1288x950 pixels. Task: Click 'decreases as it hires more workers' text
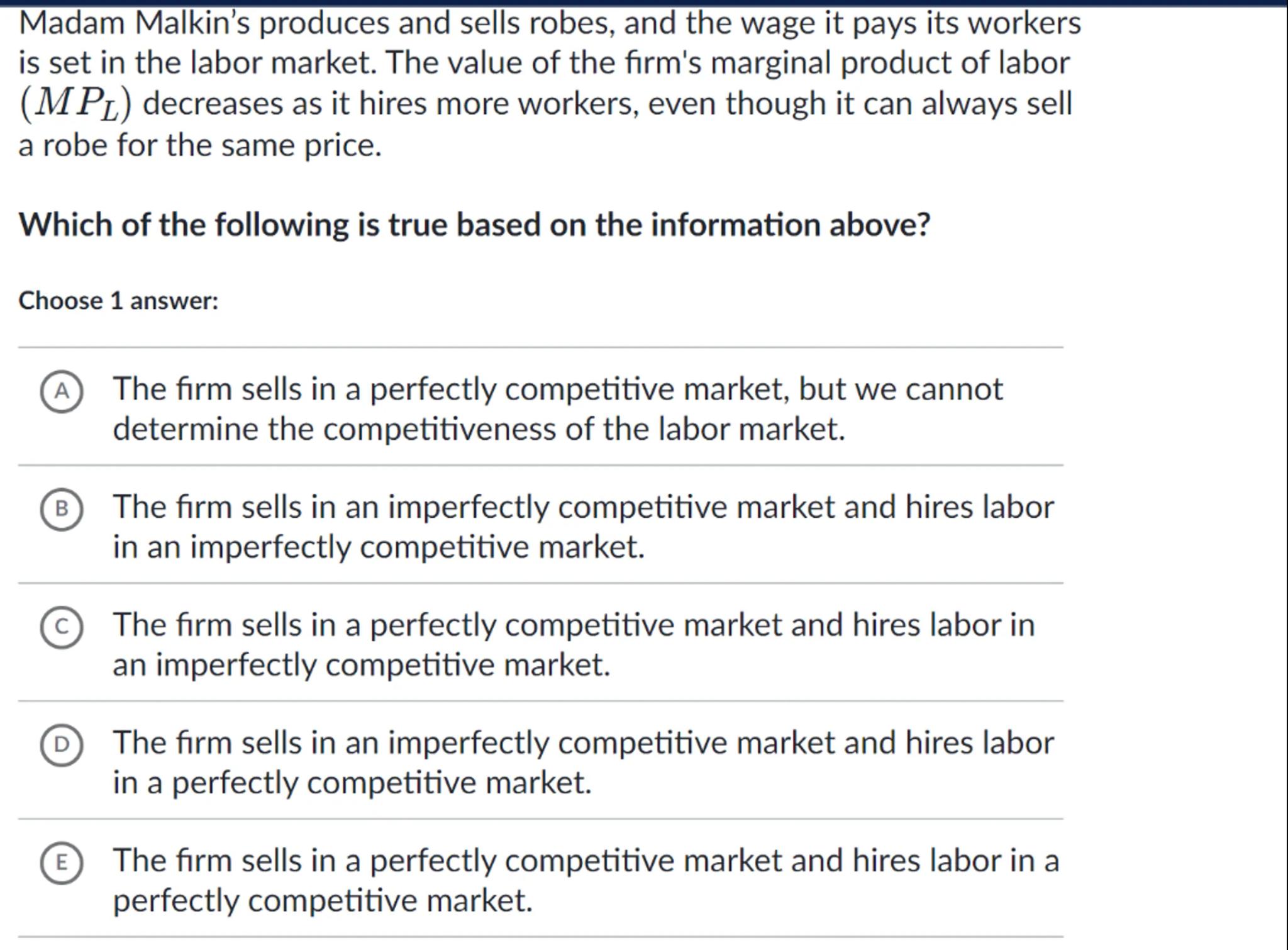(390, 104)
